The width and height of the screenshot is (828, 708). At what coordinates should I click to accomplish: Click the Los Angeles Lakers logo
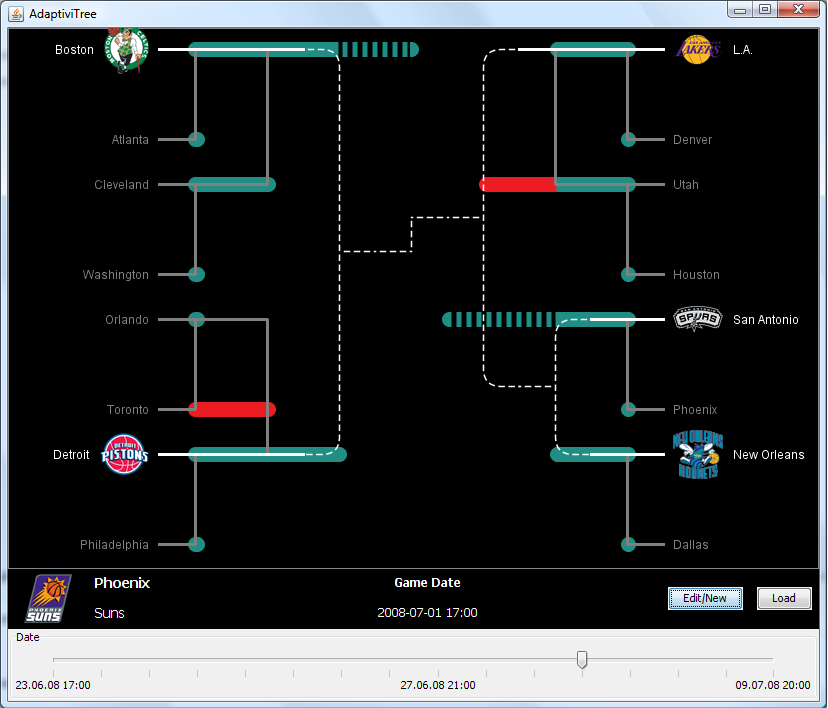pos(698,50)
